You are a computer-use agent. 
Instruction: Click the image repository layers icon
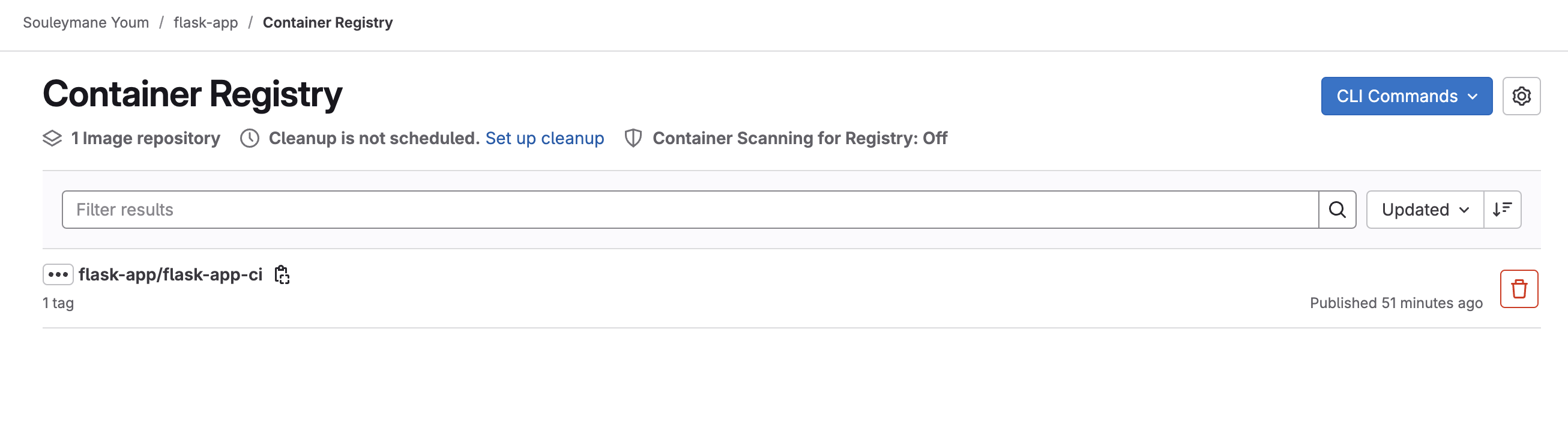coord(52,138)
